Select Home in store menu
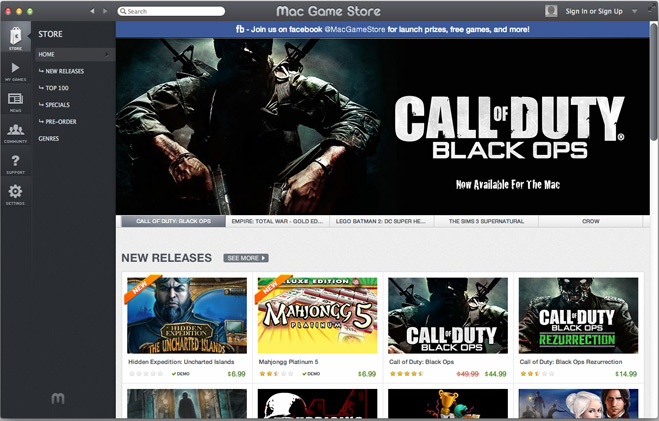The image size is (659, 421). pyautogui.click(x=74, y=54)
